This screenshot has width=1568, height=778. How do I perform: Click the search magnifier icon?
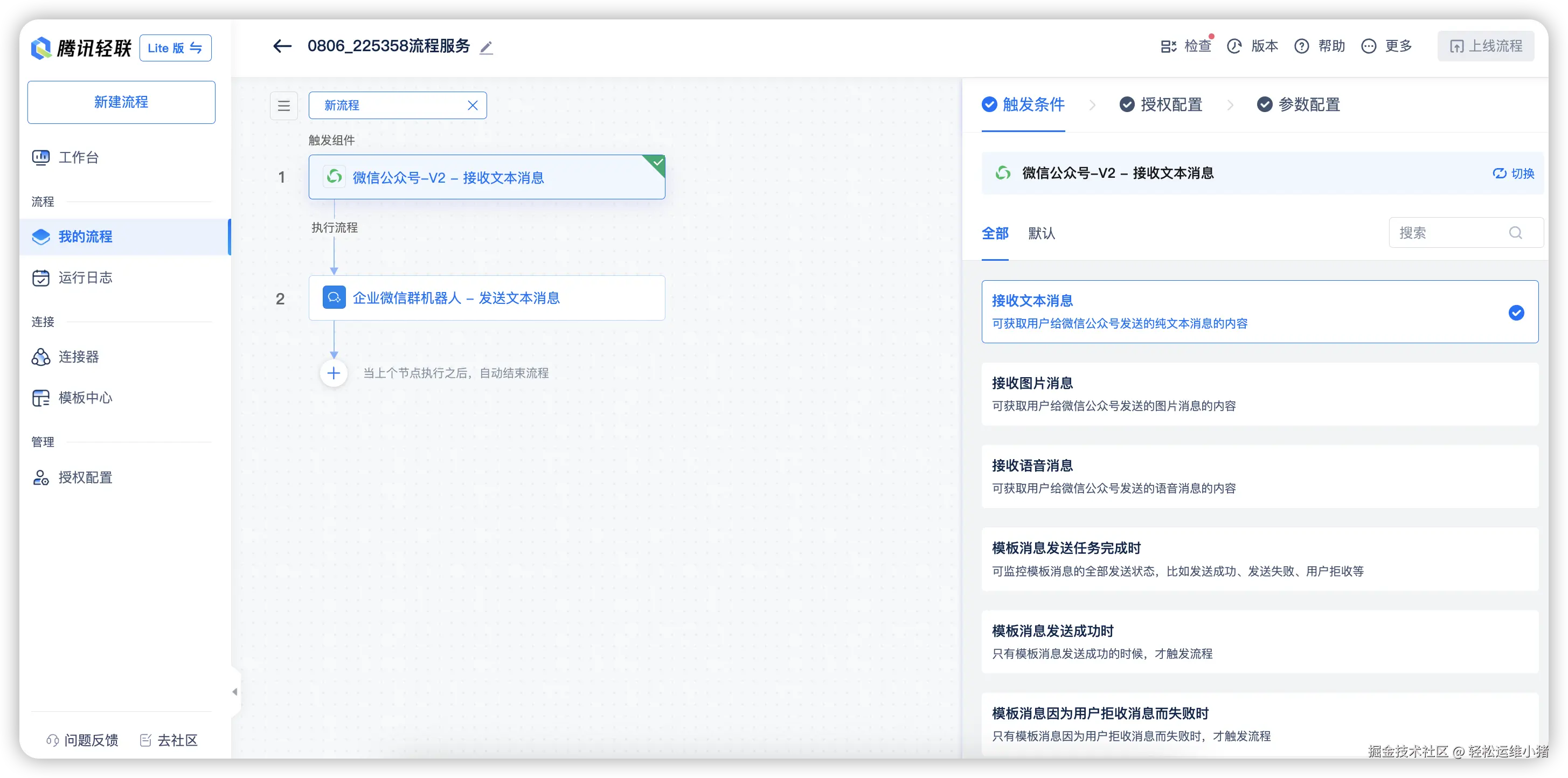coord(1515,233)
